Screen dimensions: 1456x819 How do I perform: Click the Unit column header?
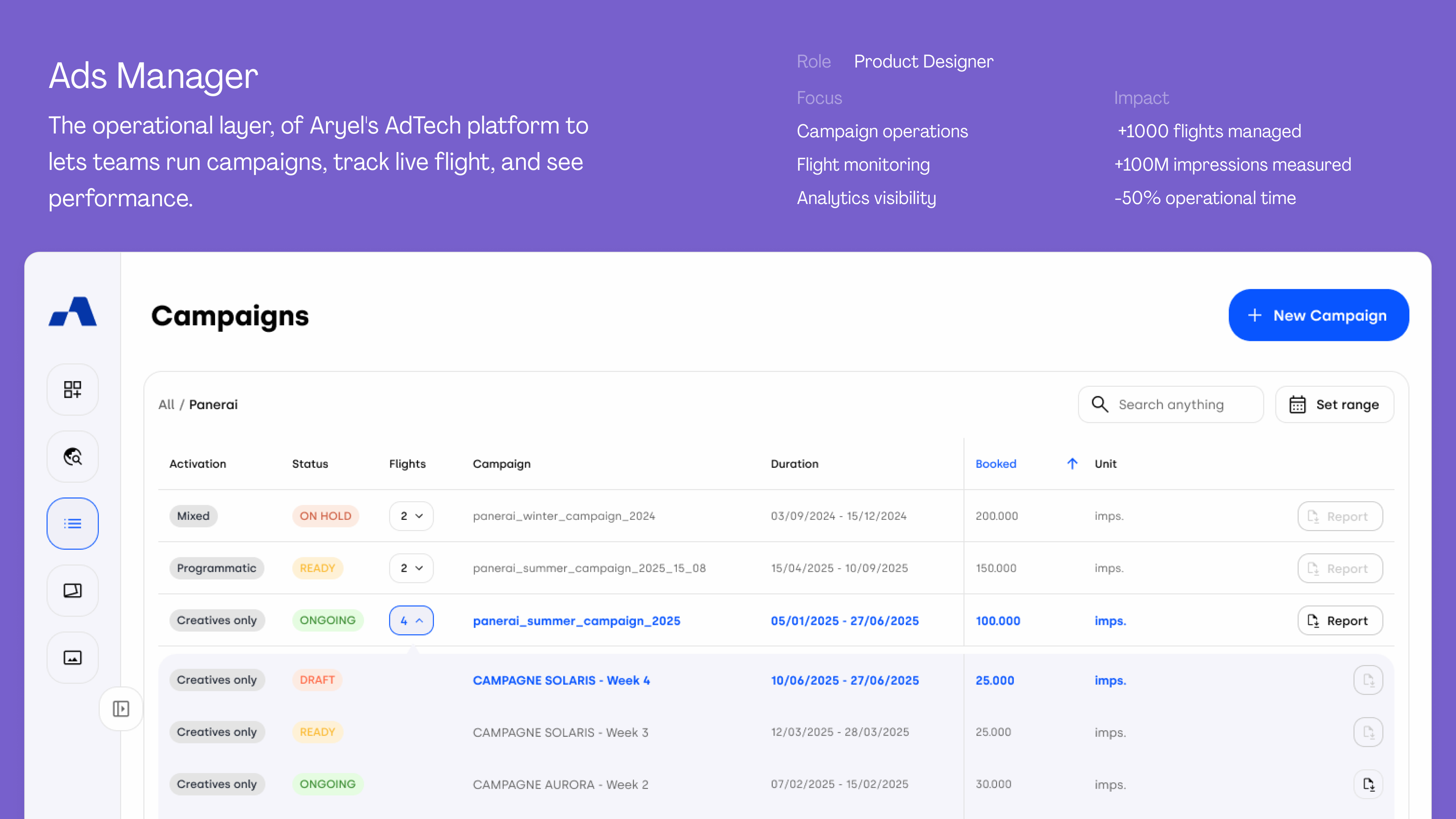[x=1106, y=463]
